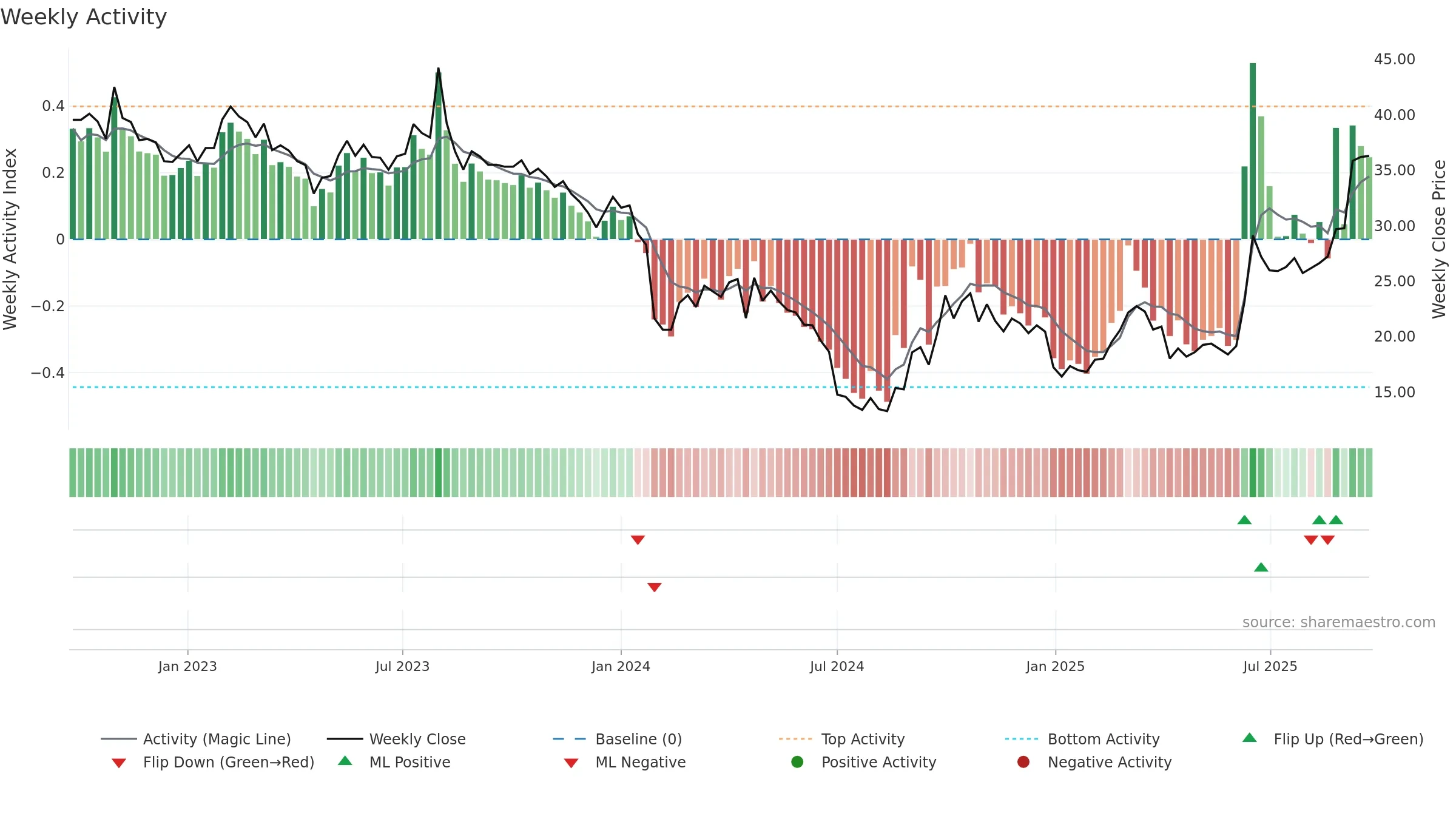Click the 15.00 price axis value
Image resolution: width=1456 pixels, height=819 pixels.
pos(1394,392)
